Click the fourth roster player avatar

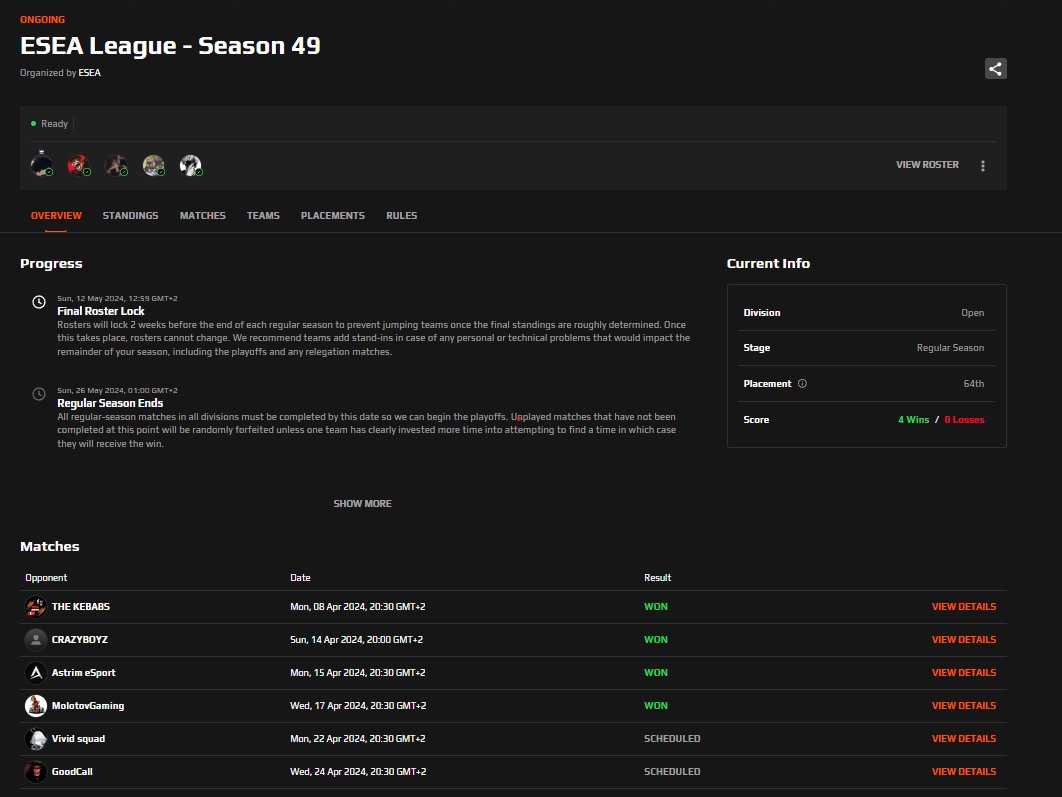(154, 165)
